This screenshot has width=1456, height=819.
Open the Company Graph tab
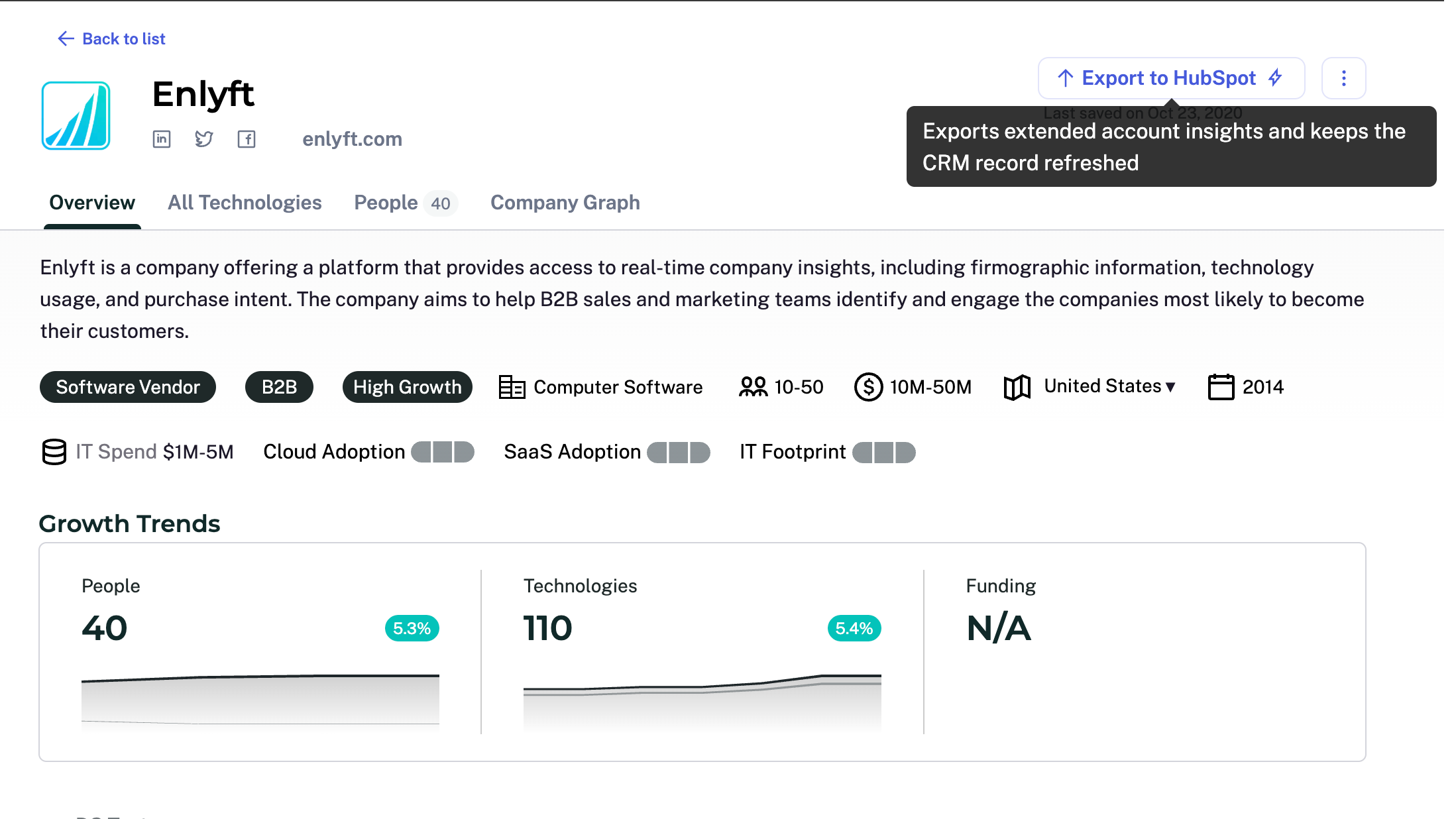tap(565, 203)
